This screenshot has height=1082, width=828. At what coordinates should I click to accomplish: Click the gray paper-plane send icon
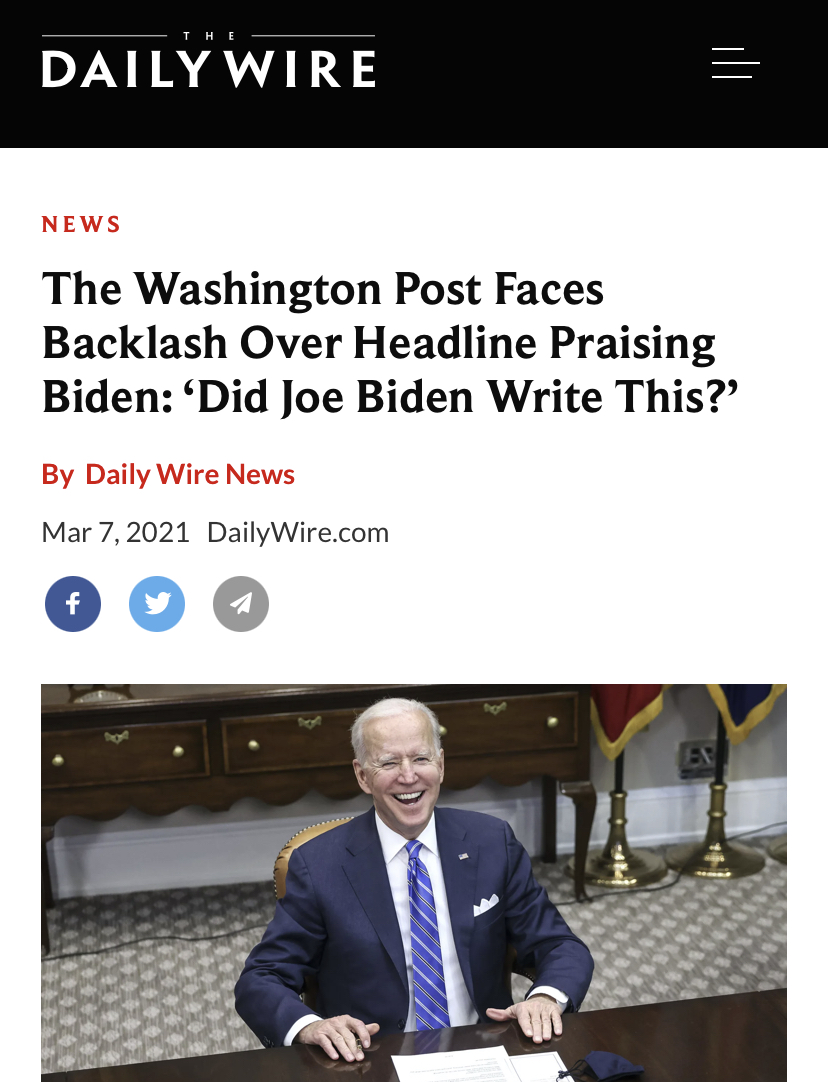point(241,604)
